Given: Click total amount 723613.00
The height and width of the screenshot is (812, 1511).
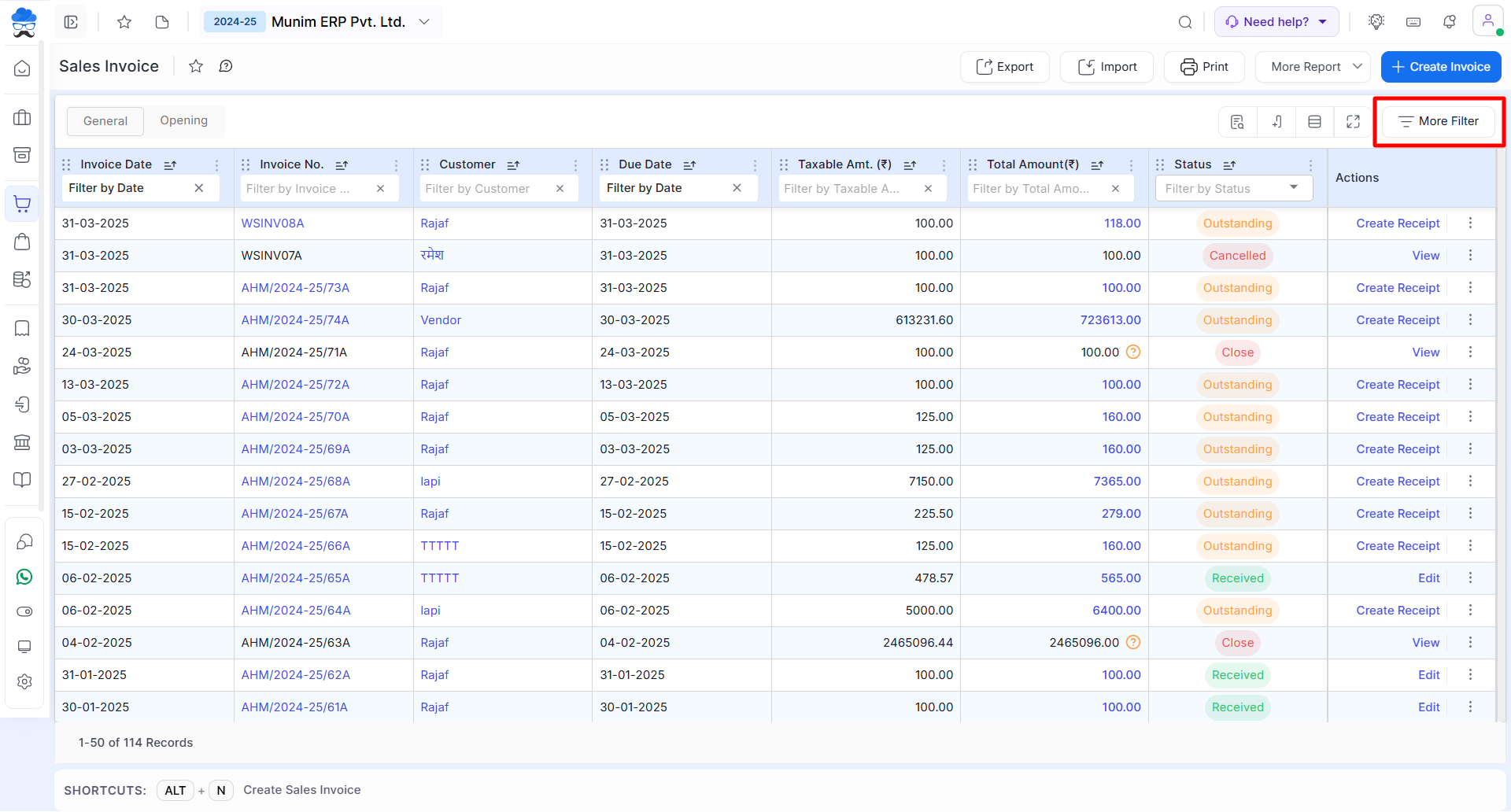Looking at the screenshot, I should (1110, 320).
